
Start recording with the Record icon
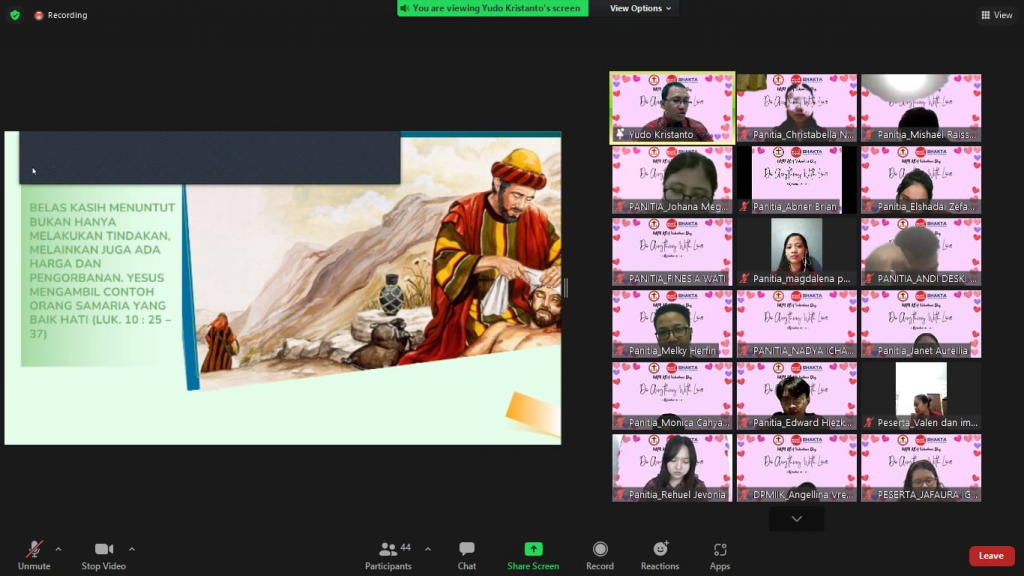point(600,549)
